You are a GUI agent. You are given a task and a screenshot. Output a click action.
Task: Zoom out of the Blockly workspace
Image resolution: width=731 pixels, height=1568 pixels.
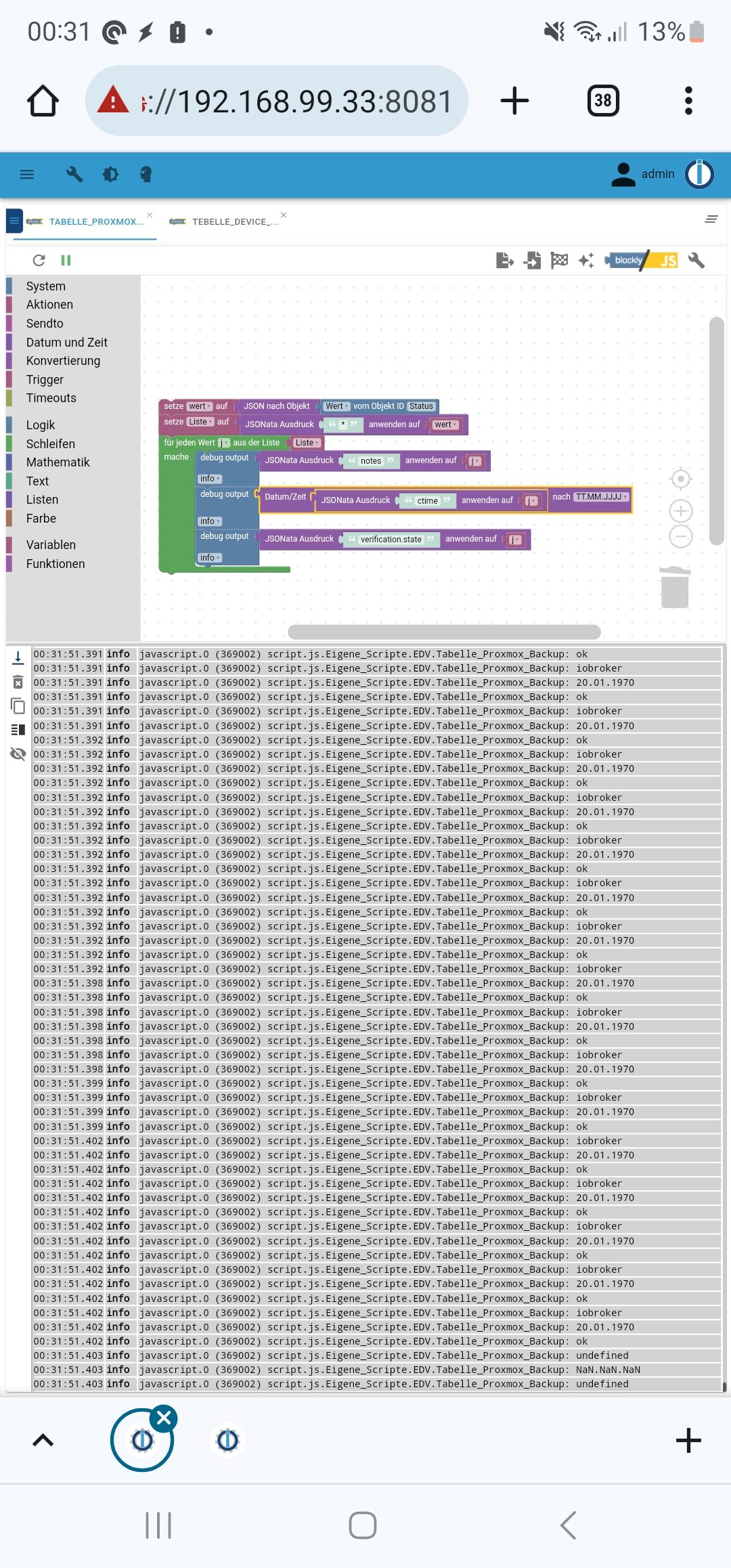[x=680, y=536]
